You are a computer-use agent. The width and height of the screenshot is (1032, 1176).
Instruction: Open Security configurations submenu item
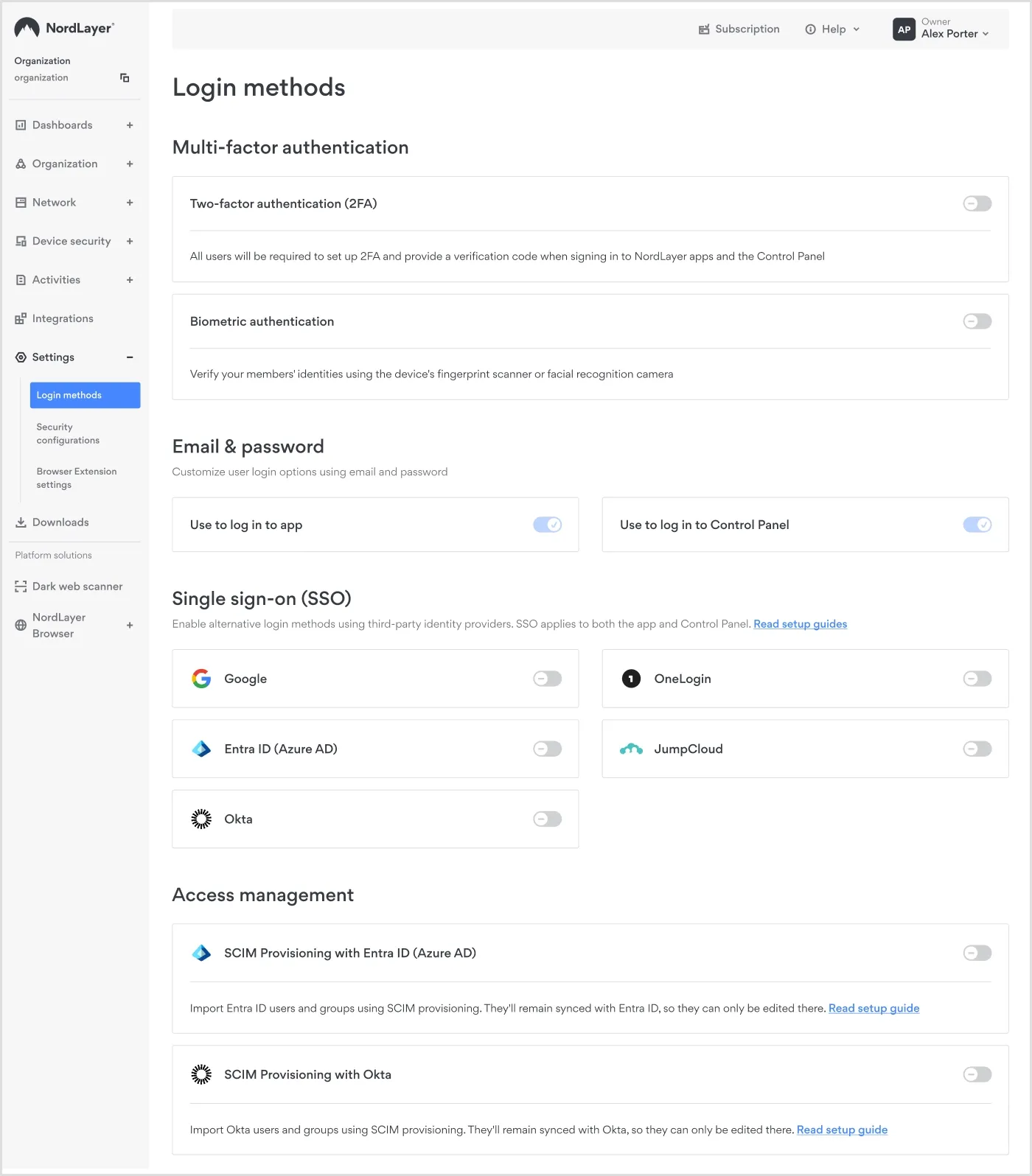68,433
